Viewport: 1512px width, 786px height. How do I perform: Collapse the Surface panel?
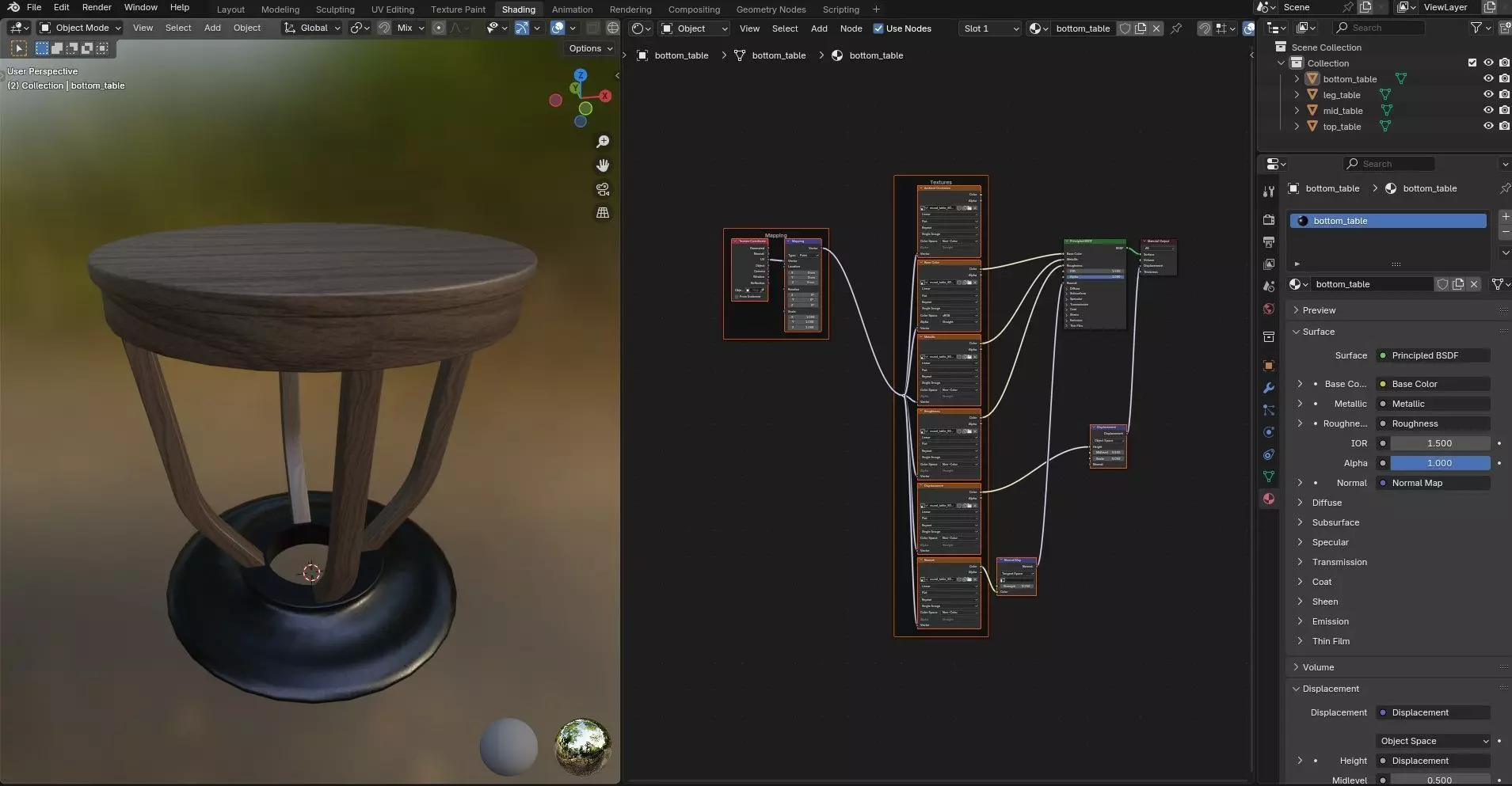[x=1319, y=332]
